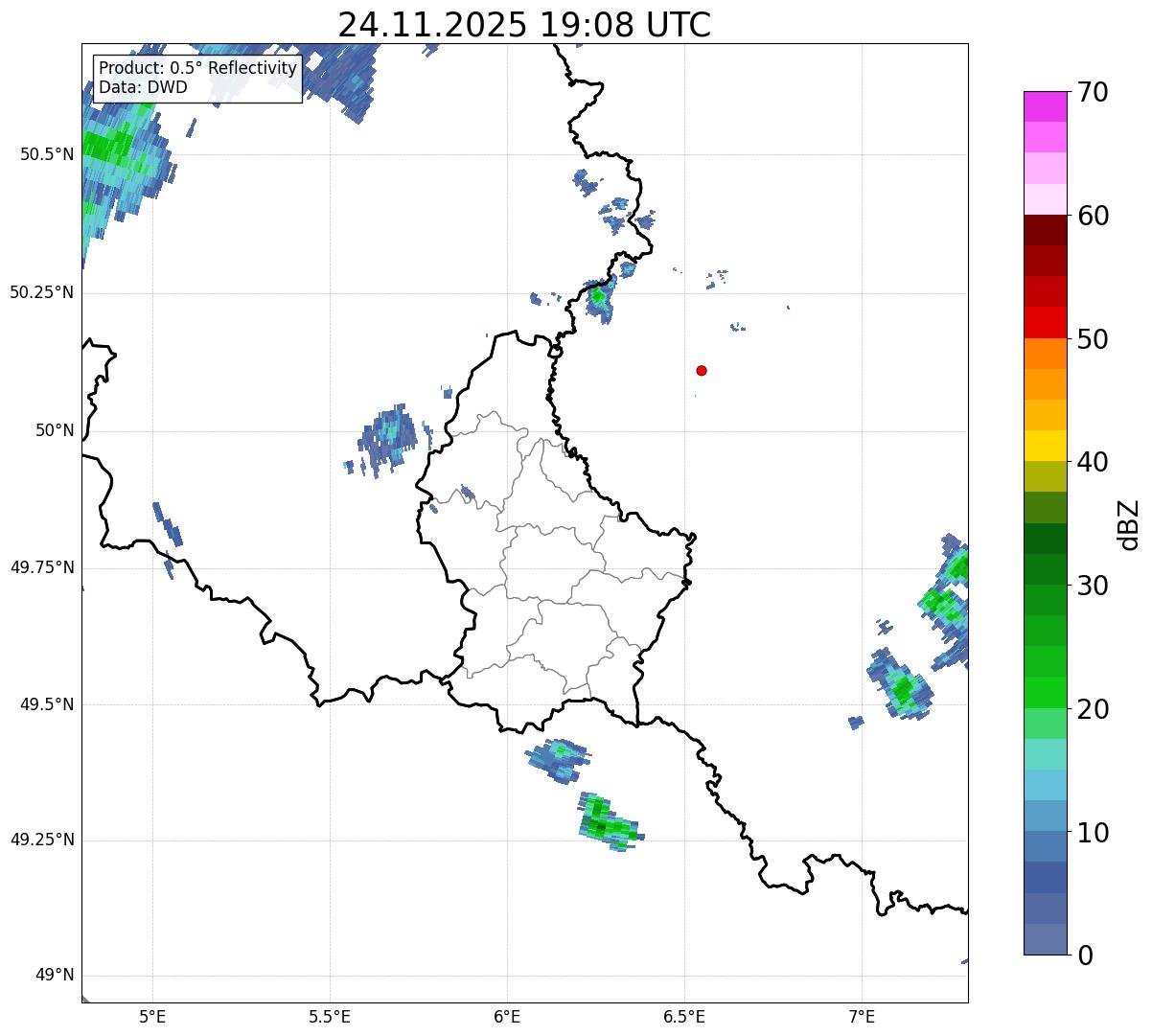Click the yellow colorbar segment at 40
This screenshot has height=1036, width=1152.
(1045, 446)
